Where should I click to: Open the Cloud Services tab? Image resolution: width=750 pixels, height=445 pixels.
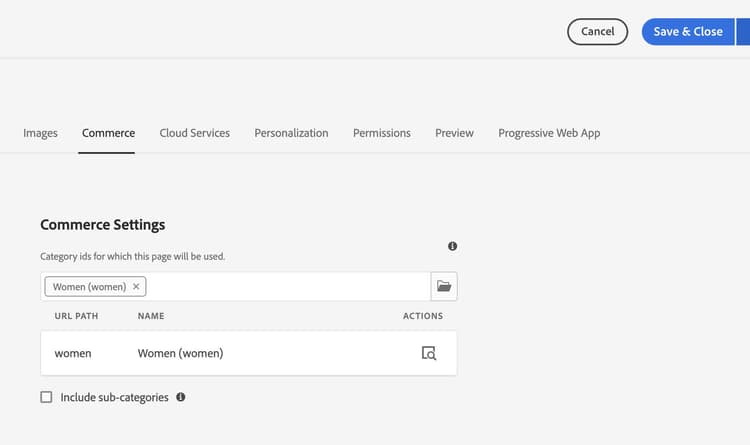click(194, 133)
